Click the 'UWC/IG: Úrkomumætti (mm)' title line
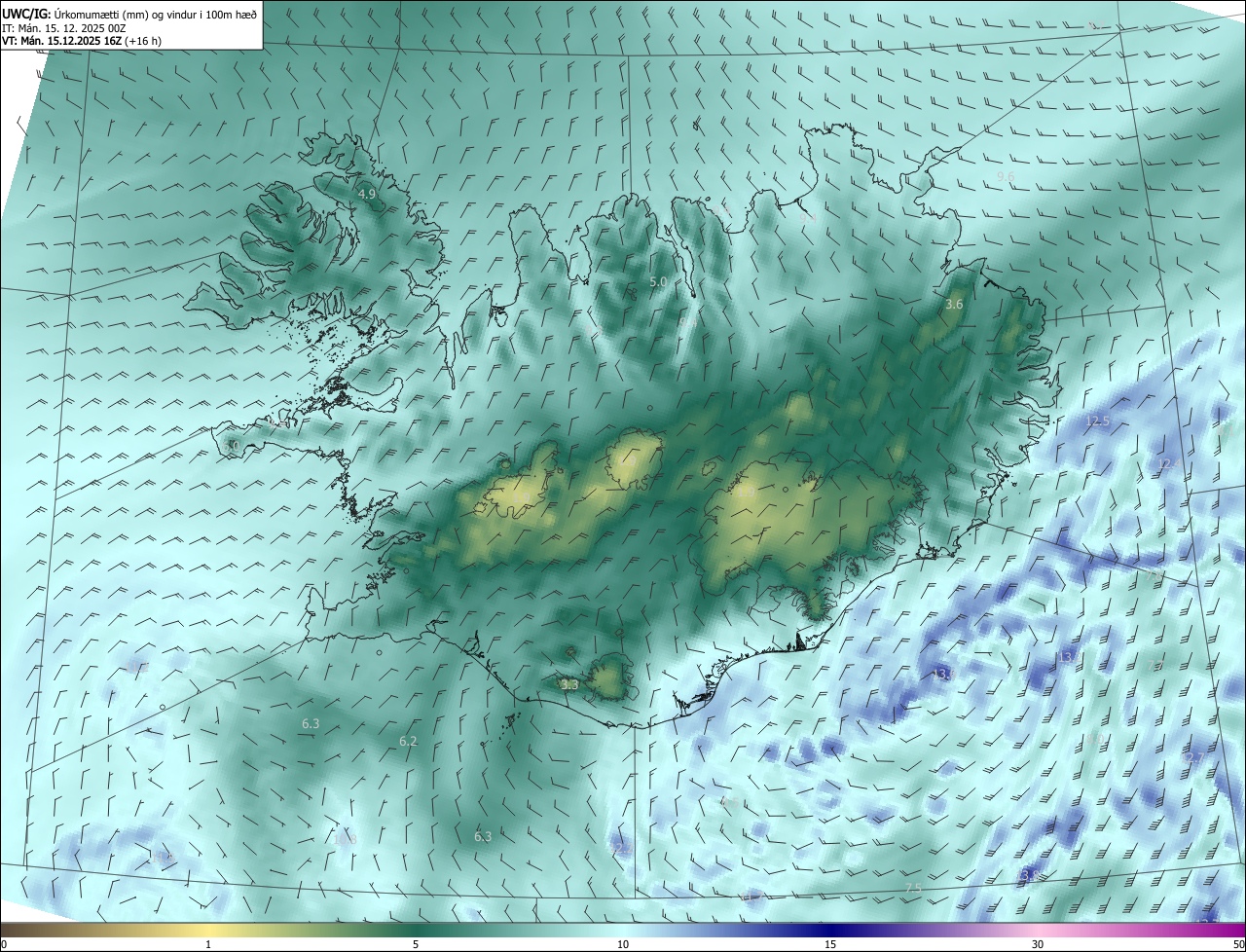1246x952 pixels. click(x=129, y=14)
